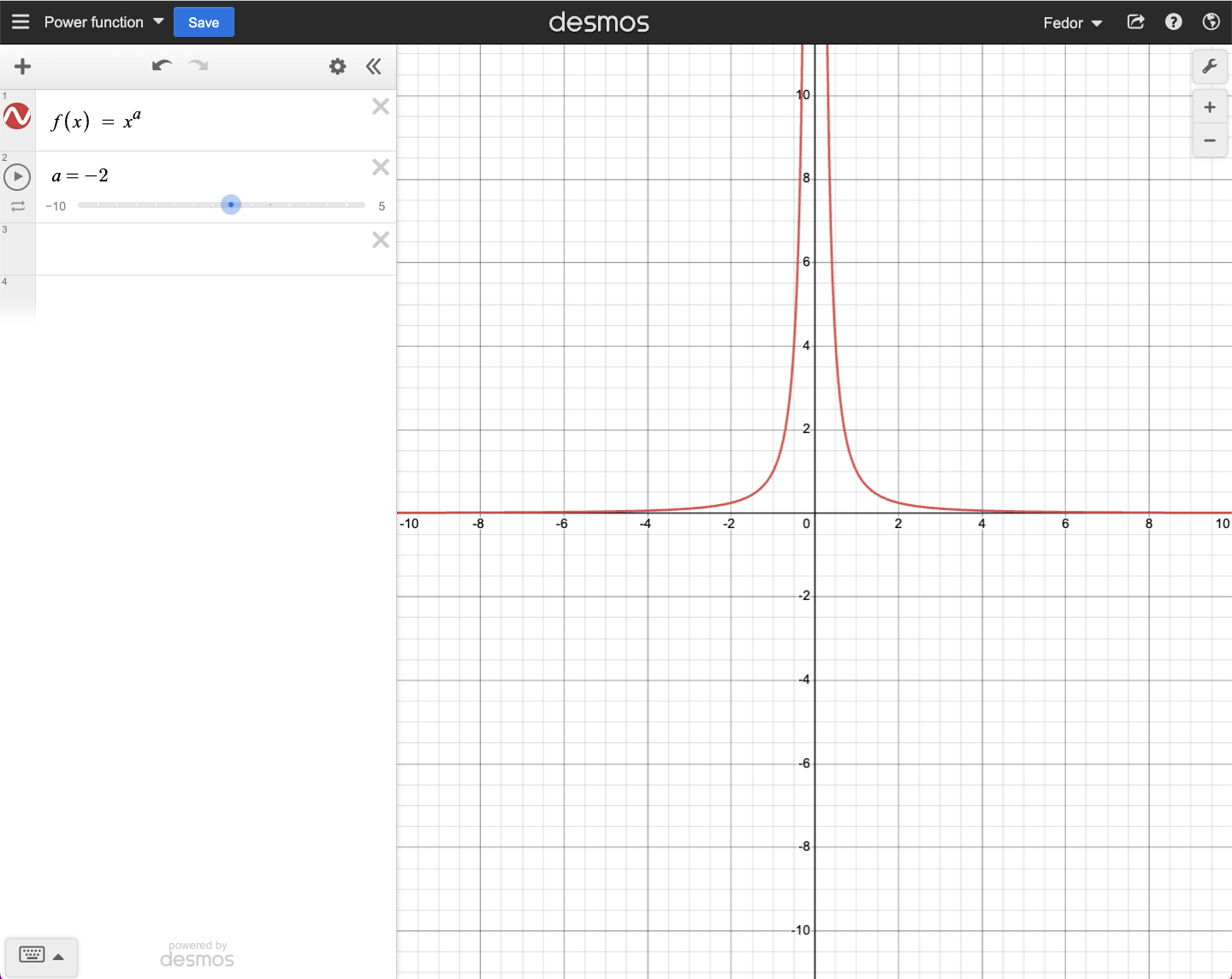Open the Share Graph icon
1232x979 pixels.
(x=1136, y=22)
